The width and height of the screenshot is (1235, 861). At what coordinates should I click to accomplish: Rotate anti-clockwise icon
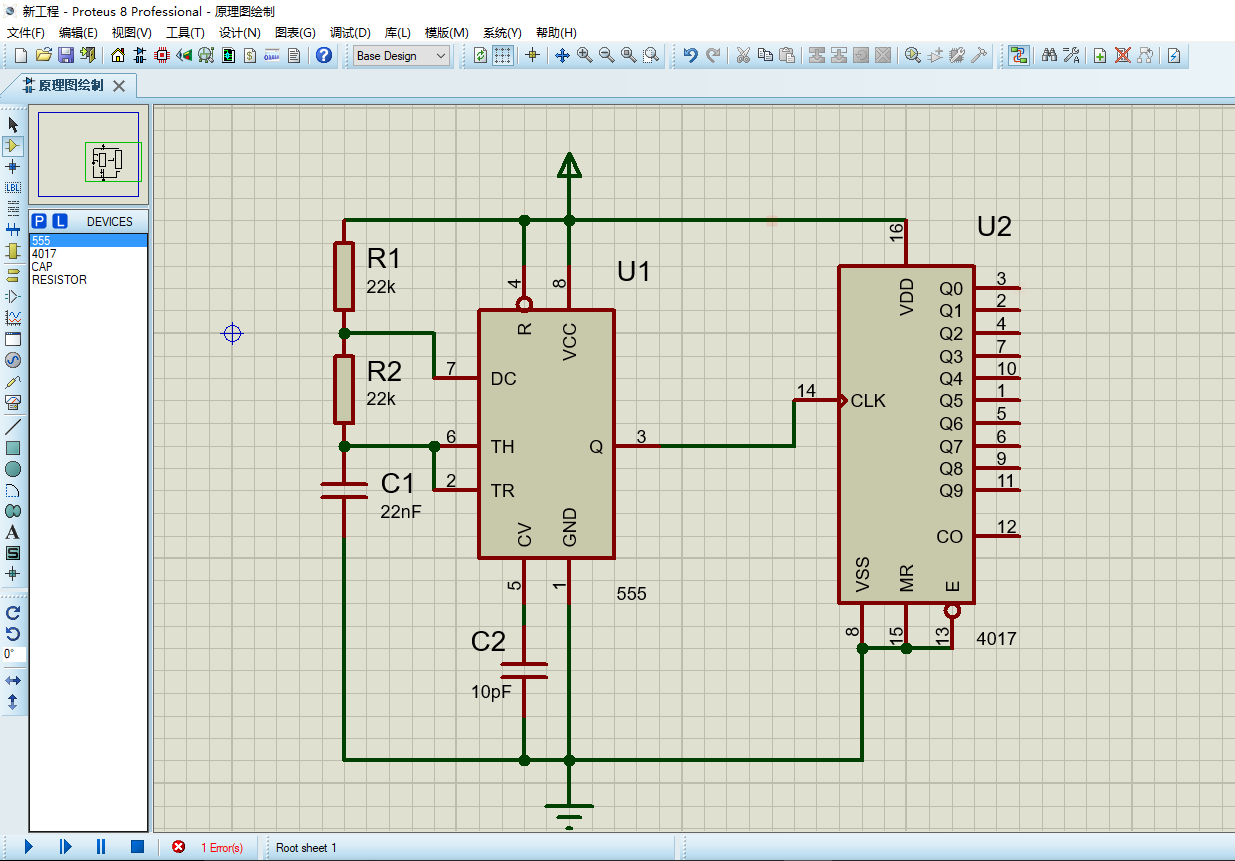tap(13, 633)
